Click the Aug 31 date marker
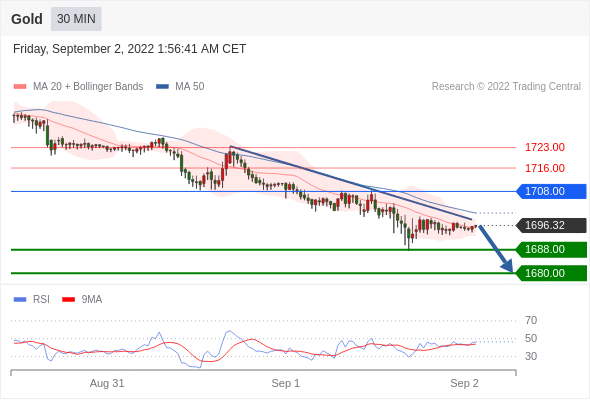Screen dimensions: 590x400 click(x=107, y=383)
